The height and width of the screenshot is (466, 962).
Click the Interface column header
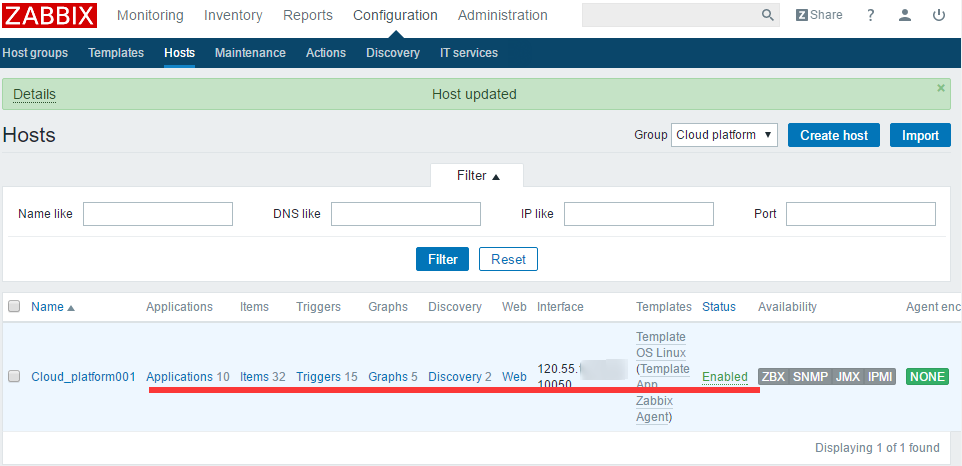(560, 307)
